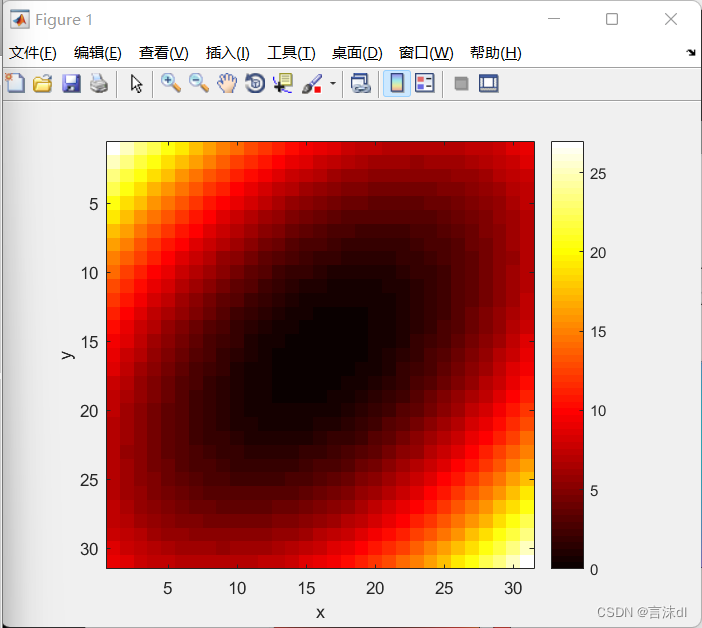Expand the Brush tool color dropdown arrow
702x628 pixels.
click(x=332, y=84)
